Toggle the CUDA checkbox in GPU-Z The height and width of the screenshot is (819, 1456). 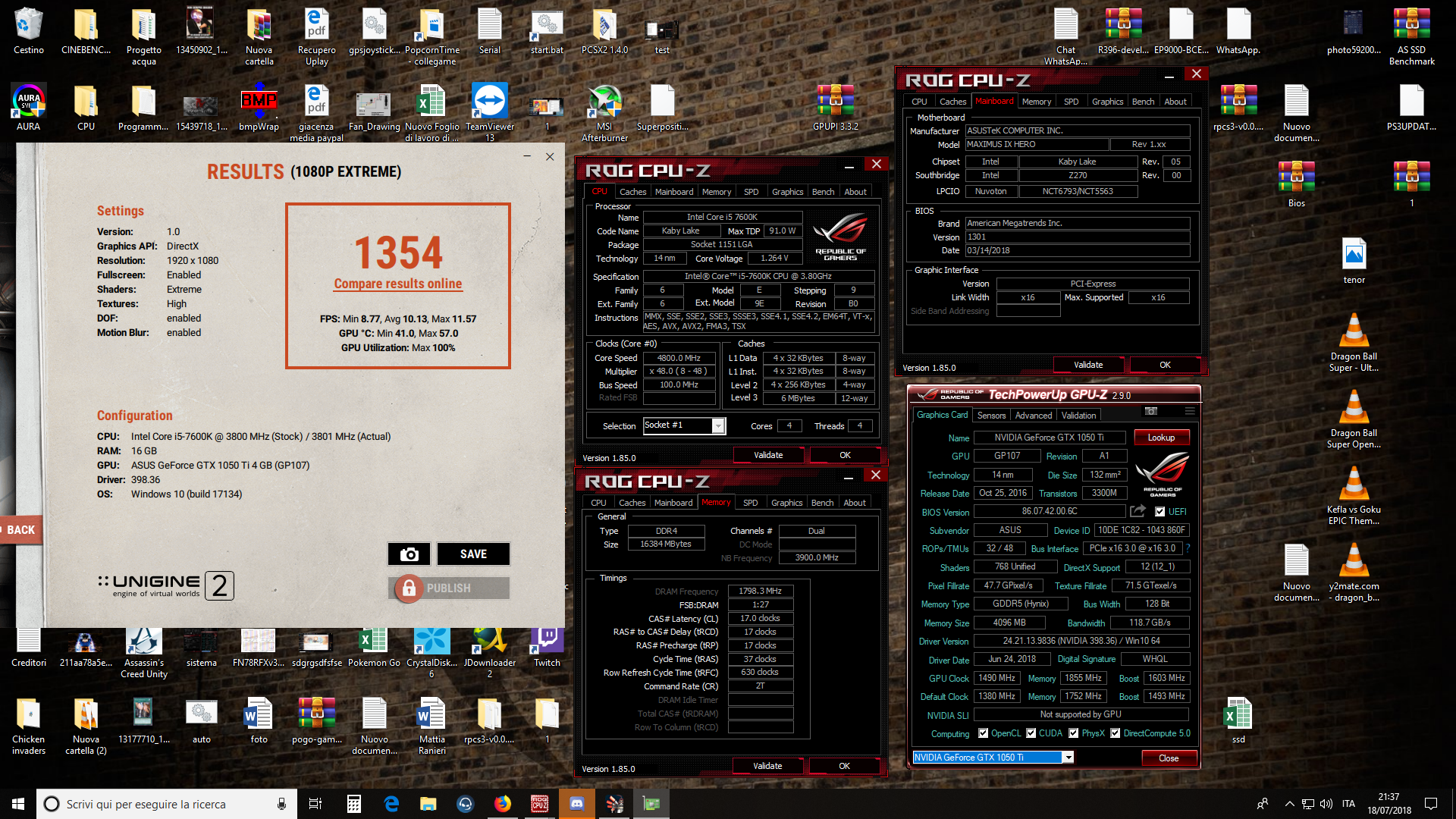tap(1031, 733)
